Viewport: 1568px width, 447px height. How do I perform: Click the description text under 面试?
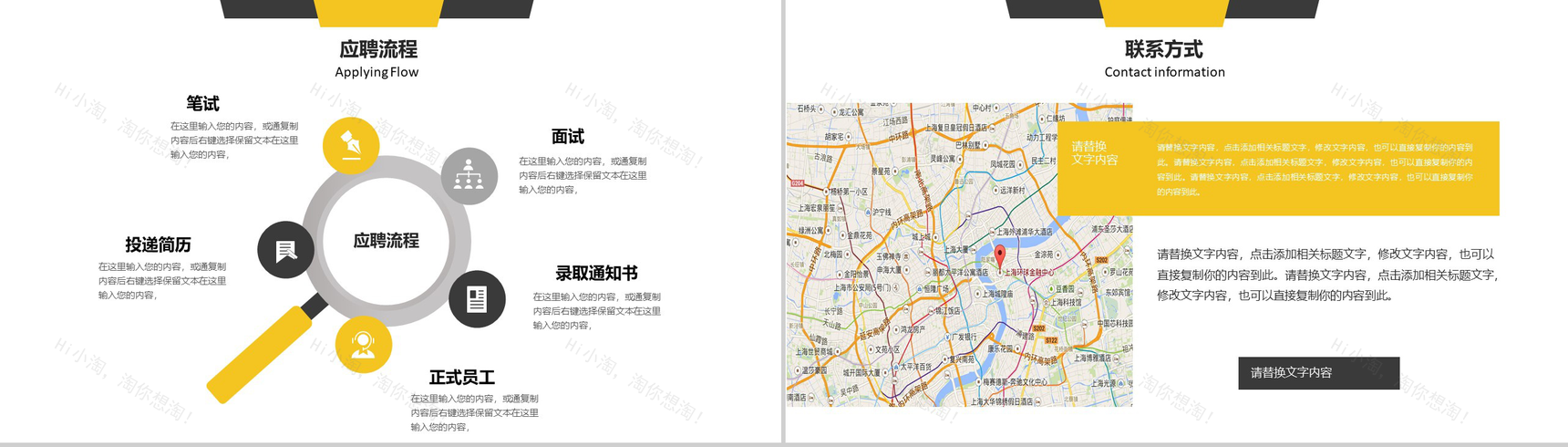tap(583, 175)
